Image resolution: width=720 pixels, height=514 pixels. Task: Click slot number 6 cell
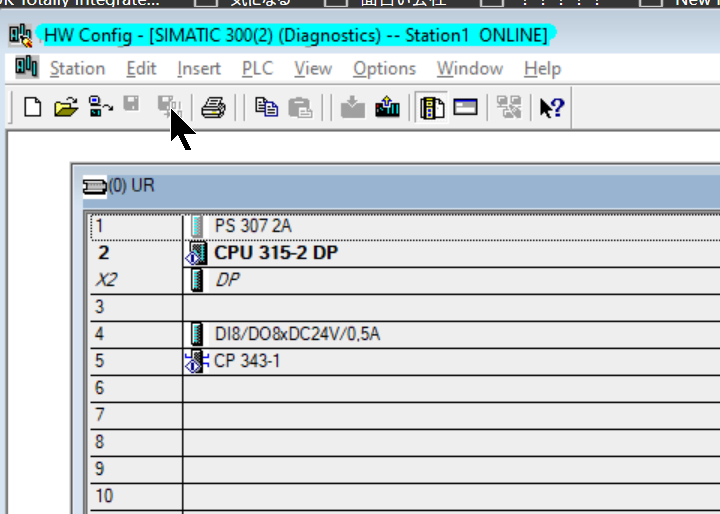click(x=136, y=388)
